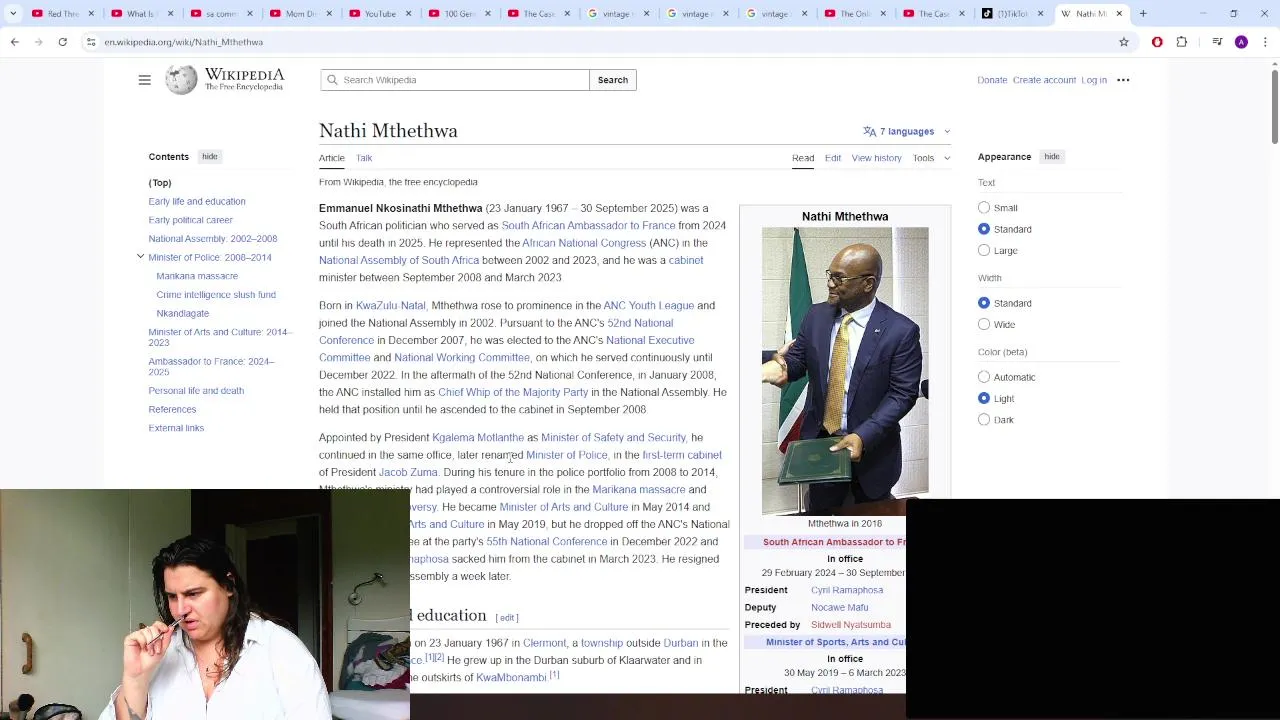Close the '100 Gen' tab
This screenshot has height=720, width=1280.
(x=487, y=14)
